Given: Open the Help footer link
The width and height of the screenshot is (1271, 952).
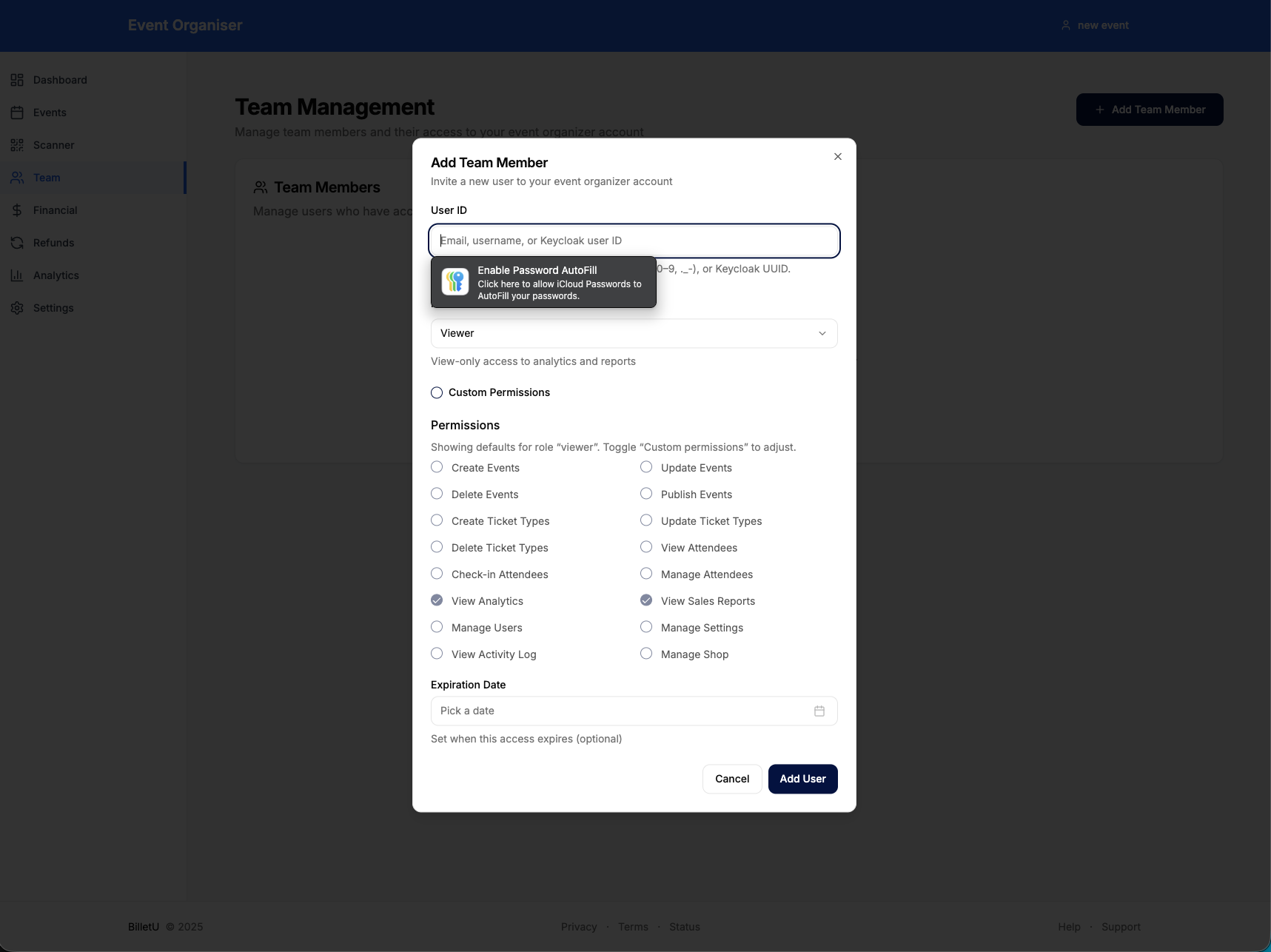Looking at the screenshot, I should [1069, 927].
